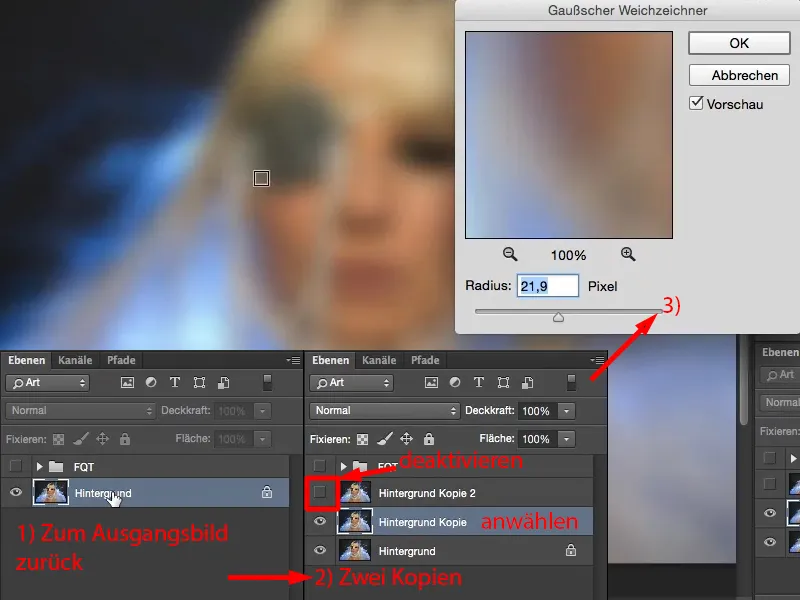
Task: Lock image pixels brush icon in middle panel
Action: click(x=385, y=439)
